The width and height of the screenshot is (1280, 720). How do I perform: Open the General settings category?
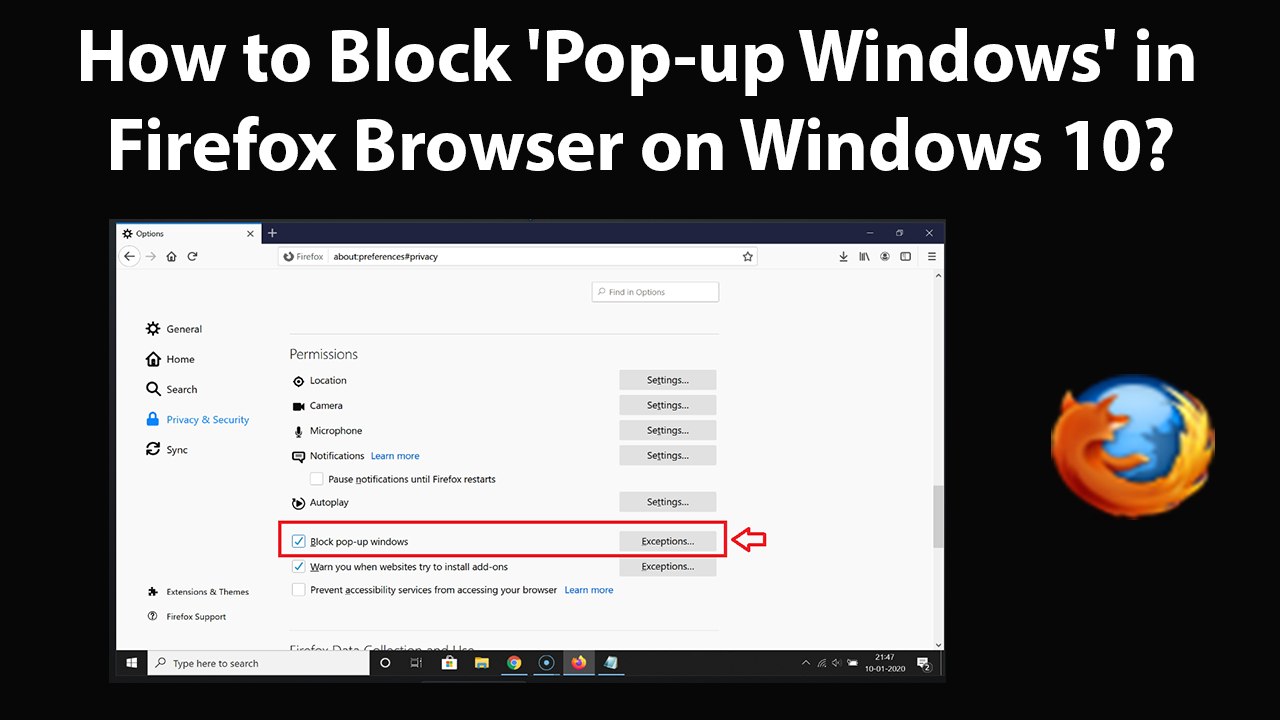174,329
